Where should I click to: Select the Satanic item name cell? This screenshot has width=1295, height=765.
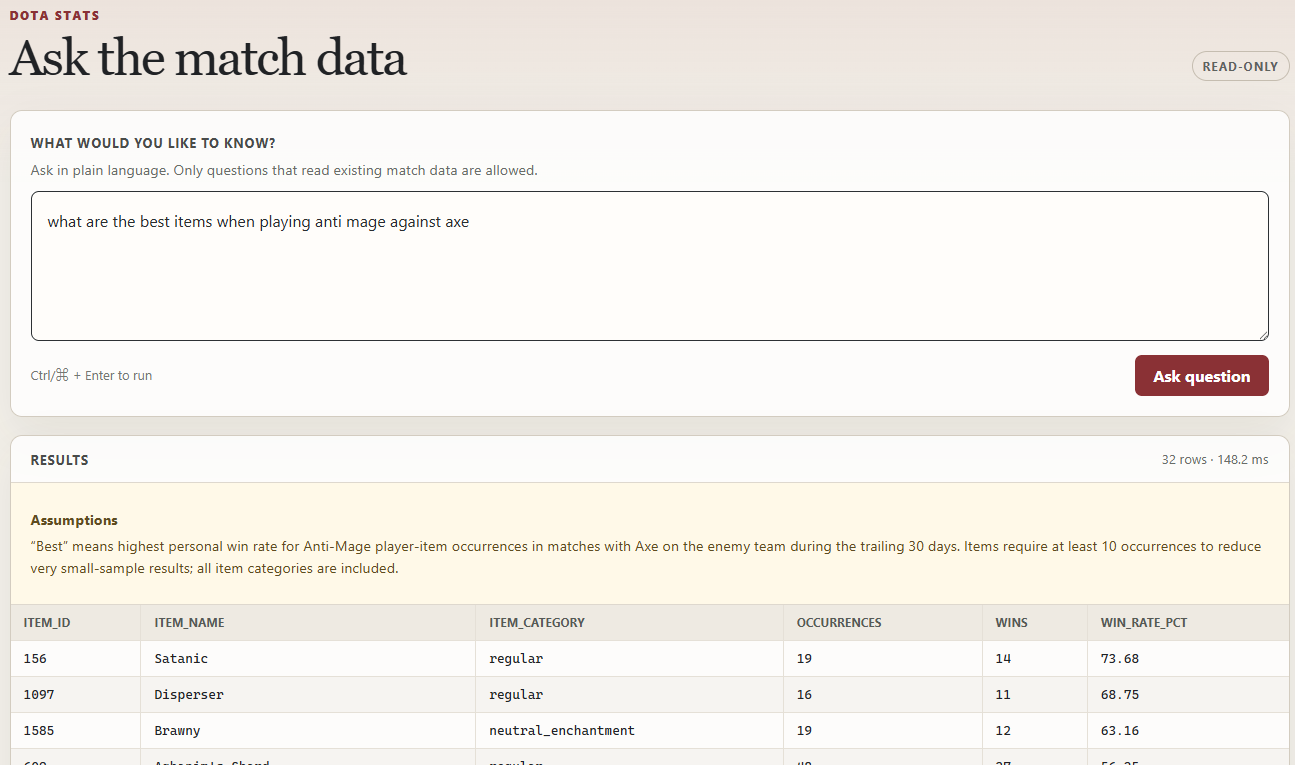point(308,659)
